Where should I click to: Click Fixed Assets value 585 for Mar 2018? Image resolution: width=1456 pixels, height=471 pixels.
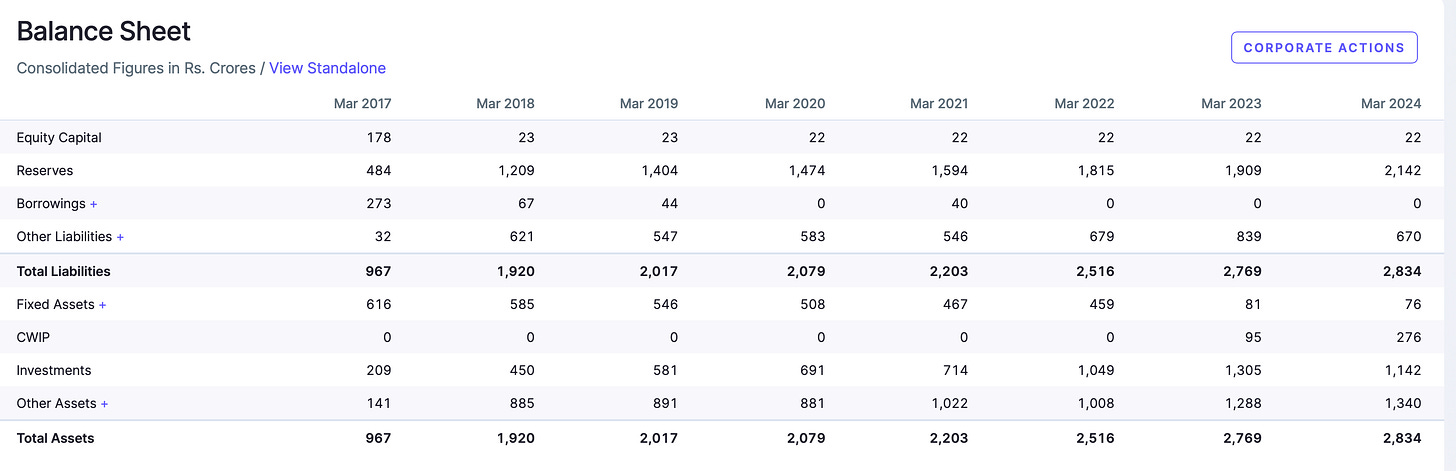521,304
